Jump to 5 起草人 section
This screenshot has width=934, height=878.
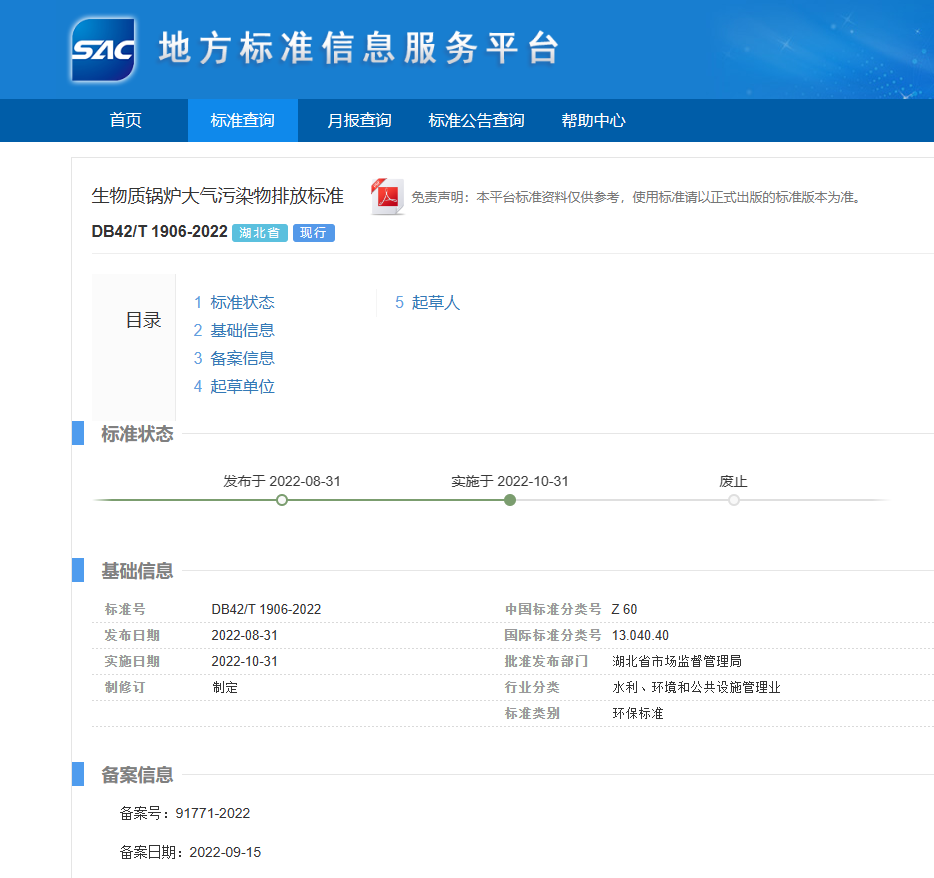[x=428, y=302]
